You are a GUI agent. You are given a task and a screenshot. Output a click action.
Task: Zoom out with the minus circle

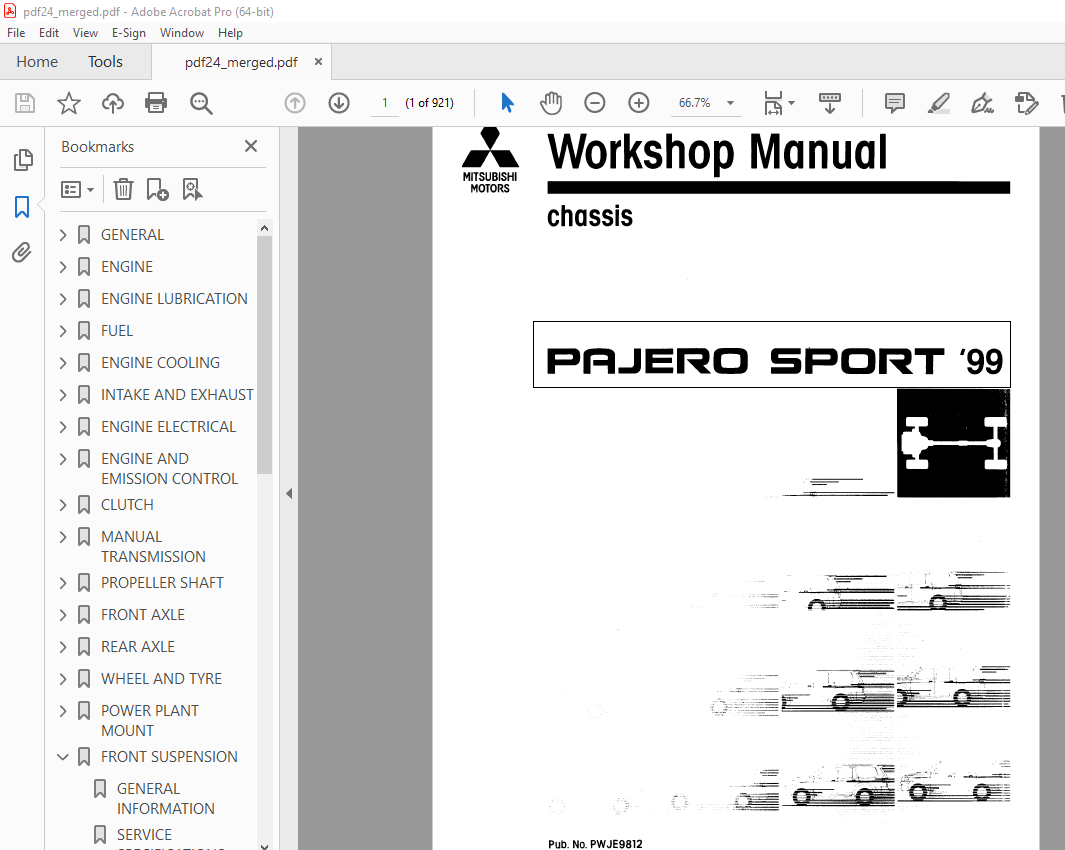[x=594, y=103]
